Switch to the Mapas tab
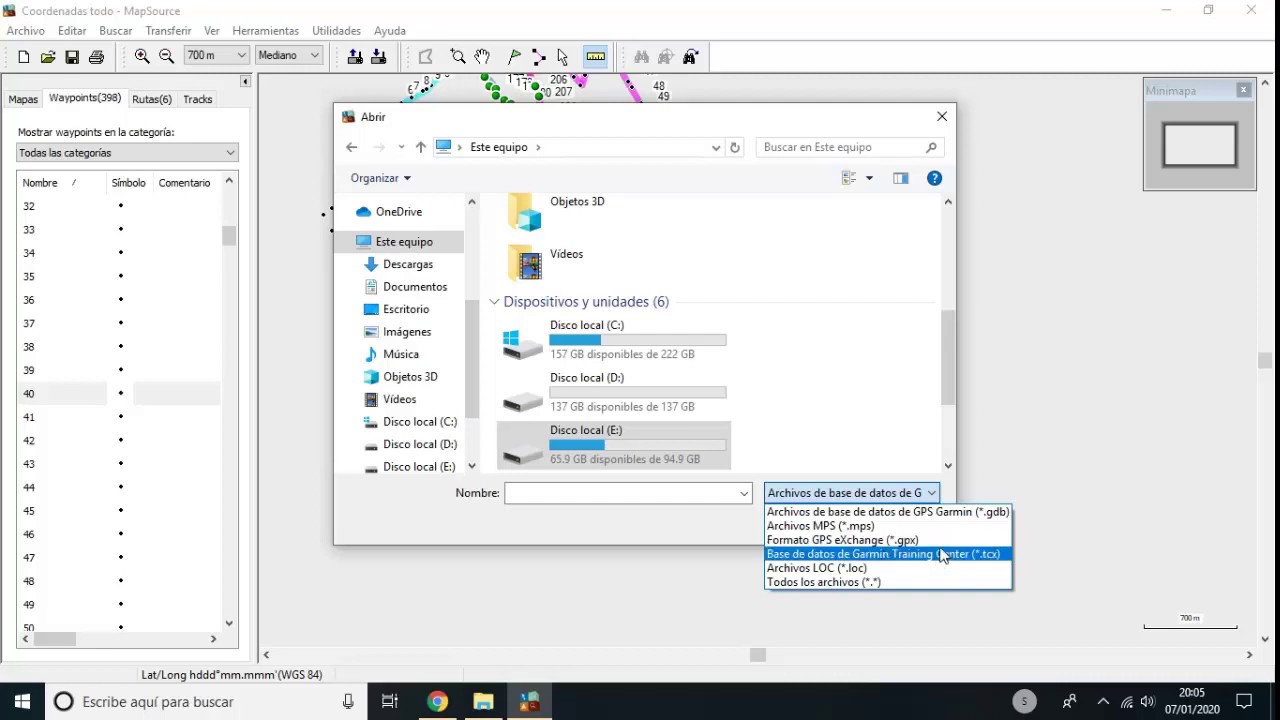This screenshot has height=720, width=1280. 23,99
